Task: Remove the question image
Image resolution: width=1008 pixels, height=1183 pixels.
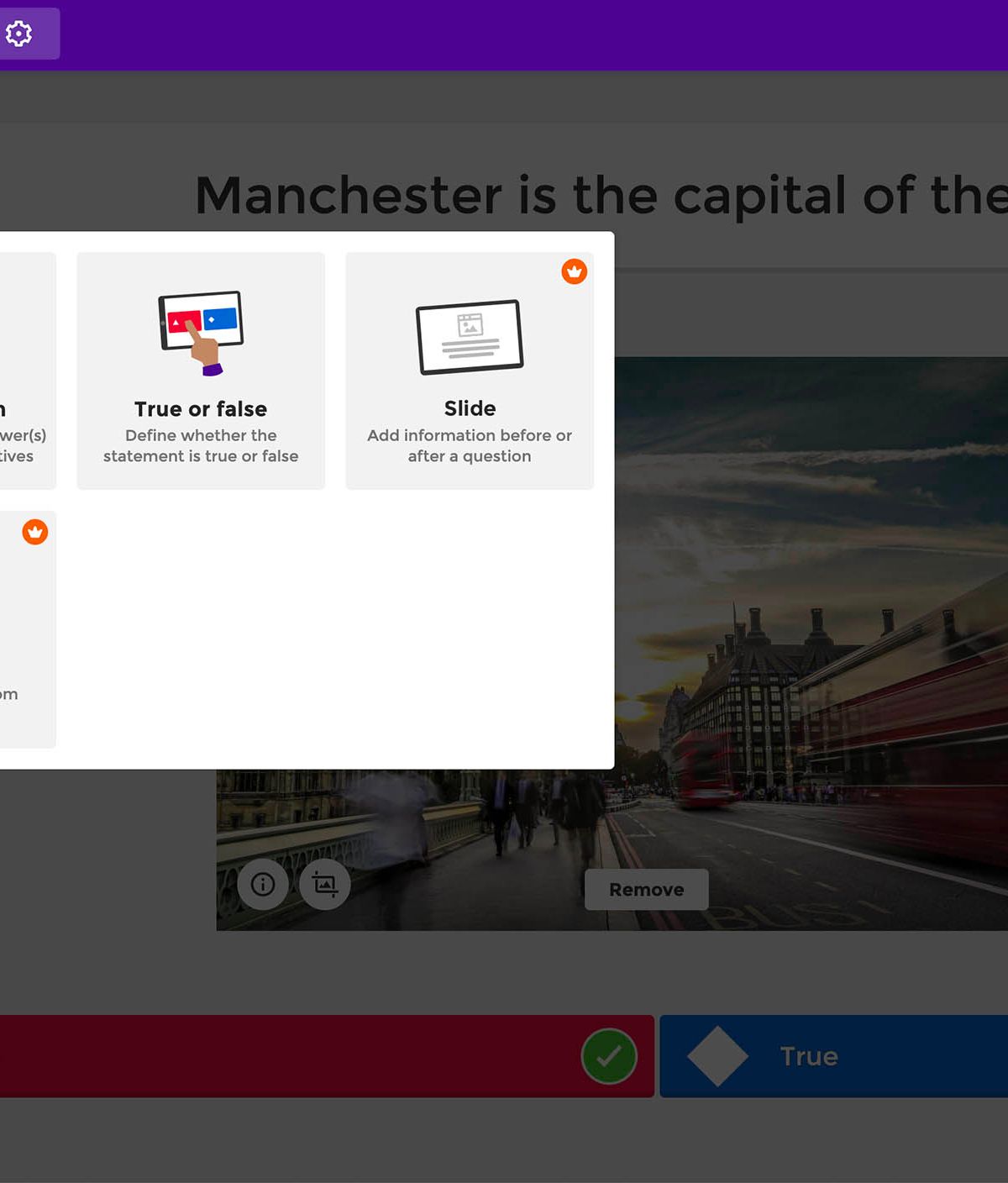Action: (x=647, y=890)
